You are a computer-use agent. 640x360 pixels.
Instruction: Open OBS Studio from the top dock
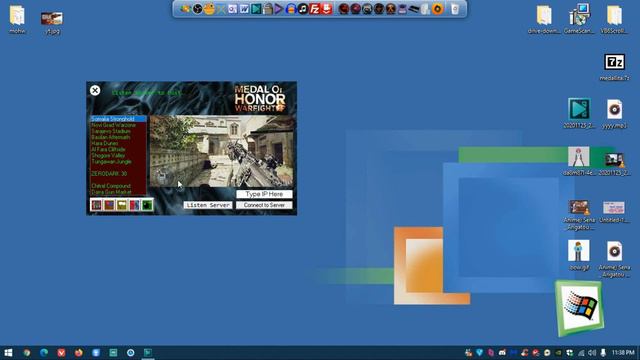coord(198,9)
